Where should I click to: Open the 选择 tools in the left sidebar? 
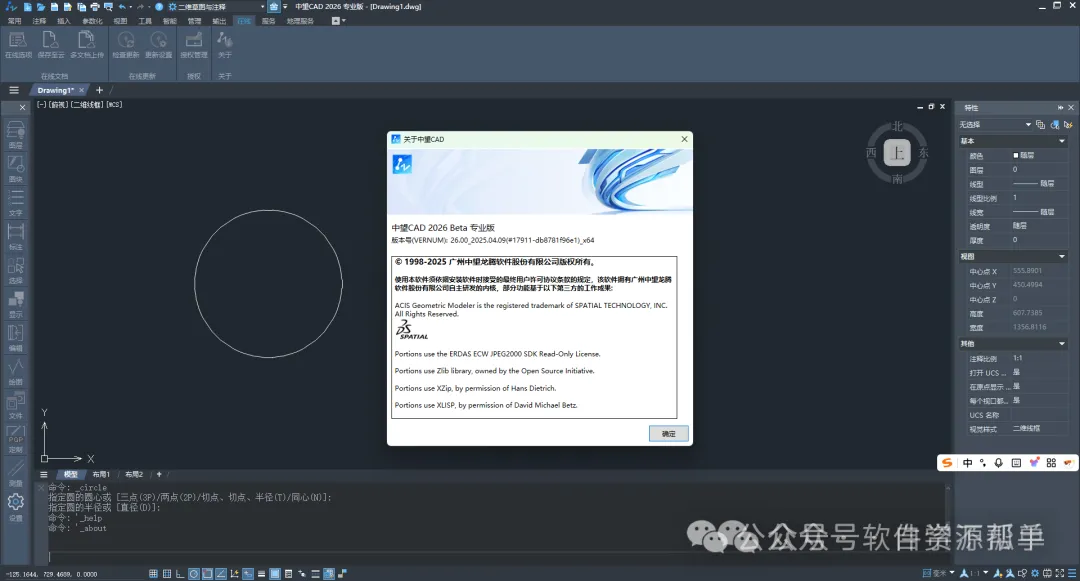click(x=15, y=269)
